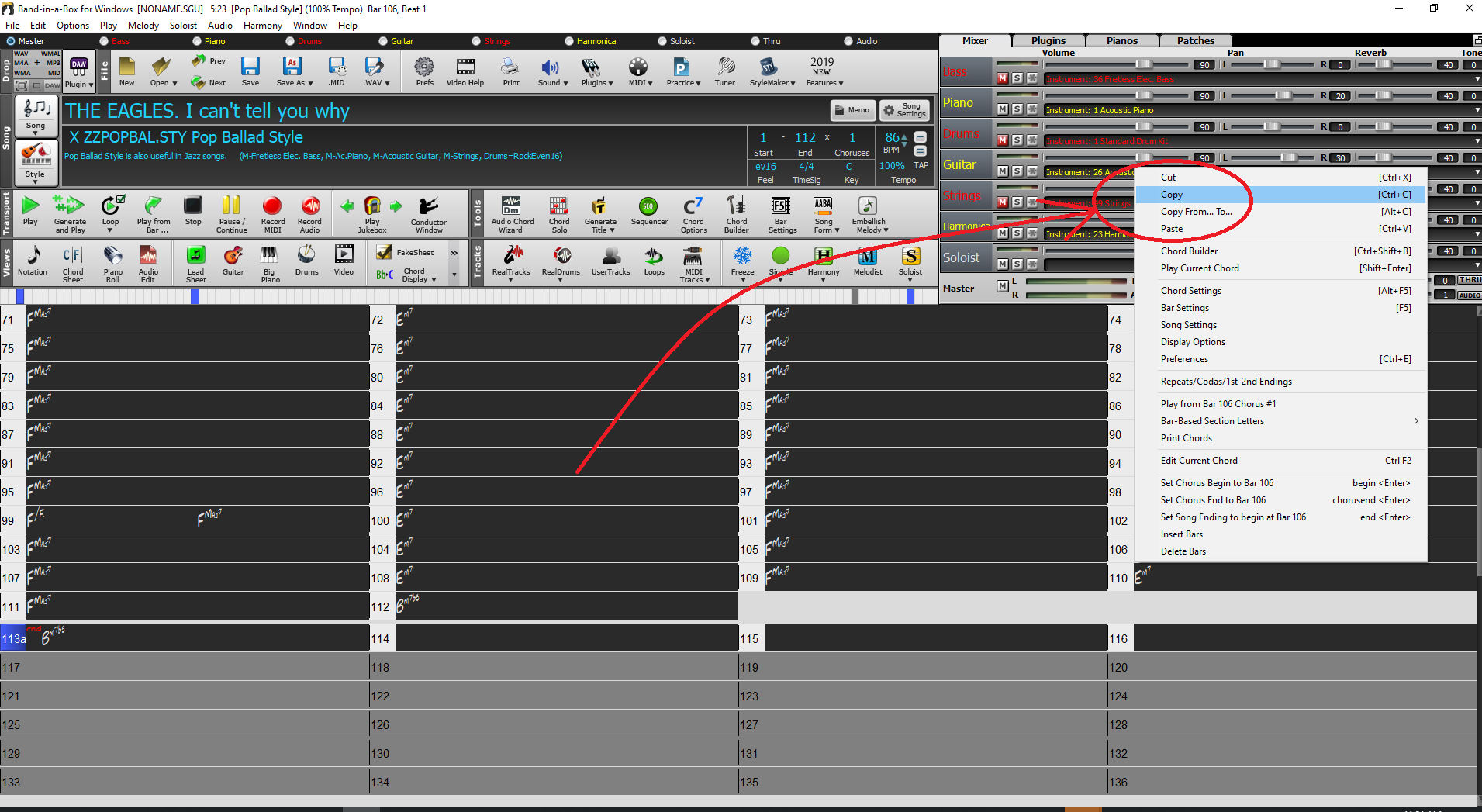Open the Melody menu
This screenshot has width=1482, height=812.
coord(143,26)
